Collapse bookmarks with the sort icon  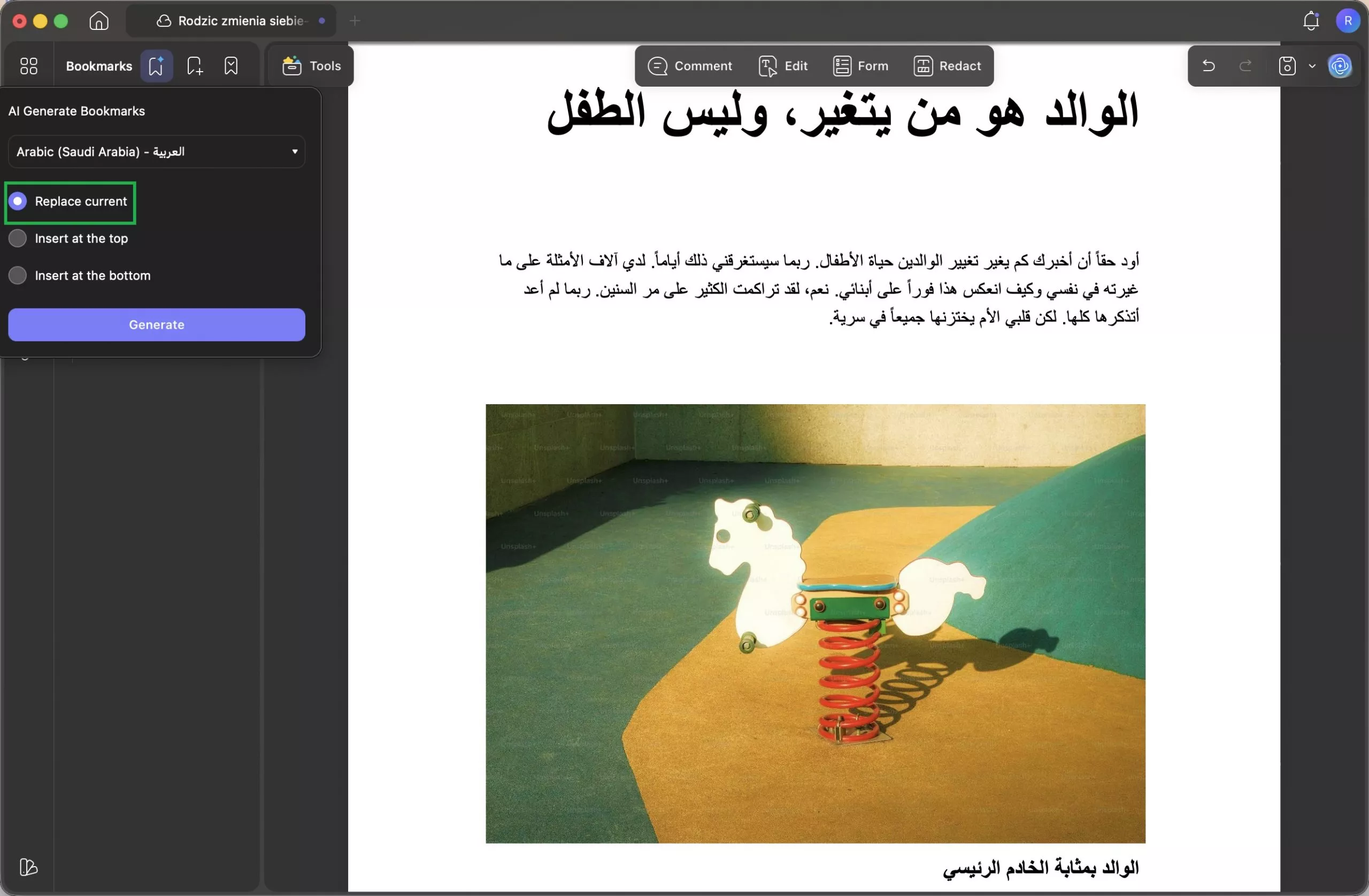(x=230, y=66)
